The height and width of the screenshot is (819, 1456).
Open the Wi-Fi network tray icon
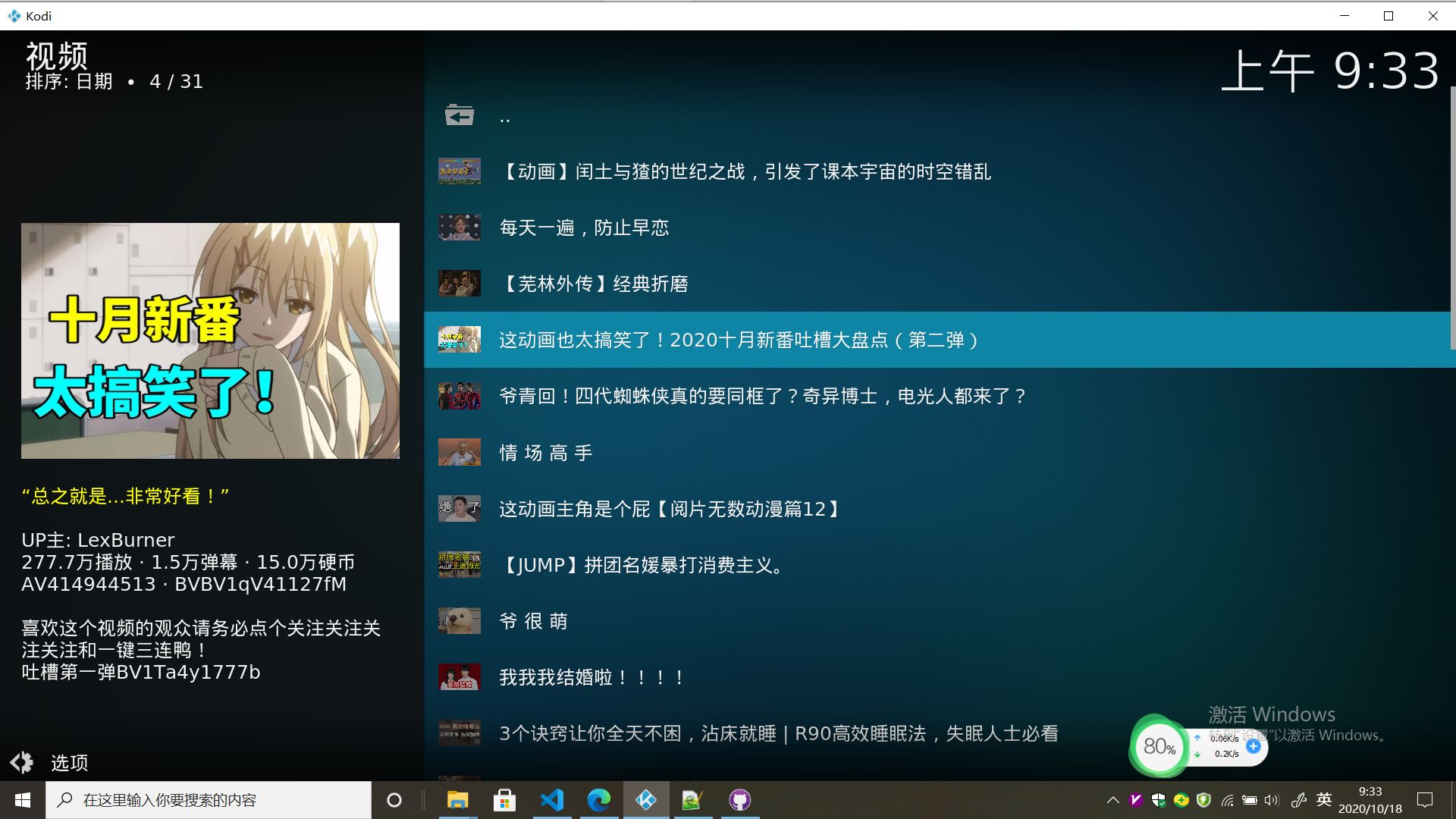point(1227,800)
